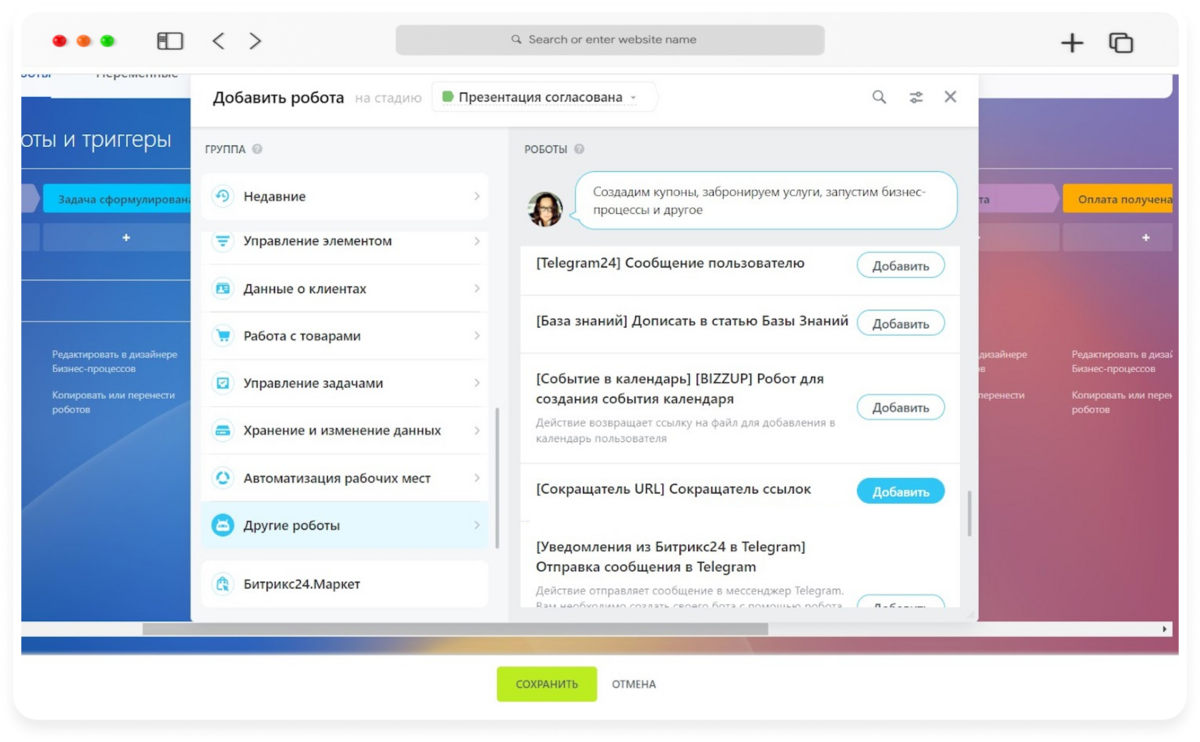This screenshot has height=742, width=1200.
Task: Open the browser sidebar toggle icon
Action: [170, 41]
